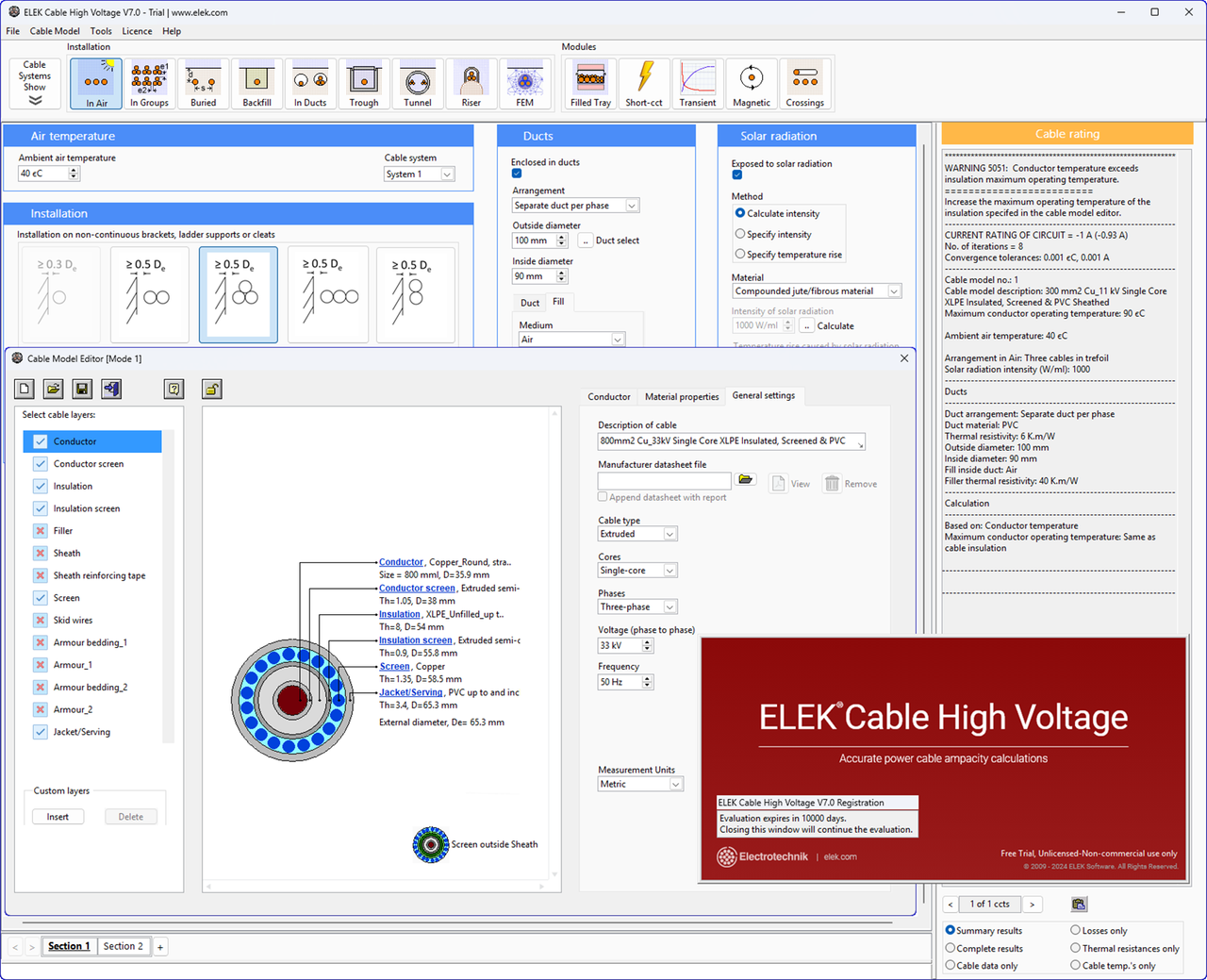Select Specify temperature rise radio button

tap(740, 255)
